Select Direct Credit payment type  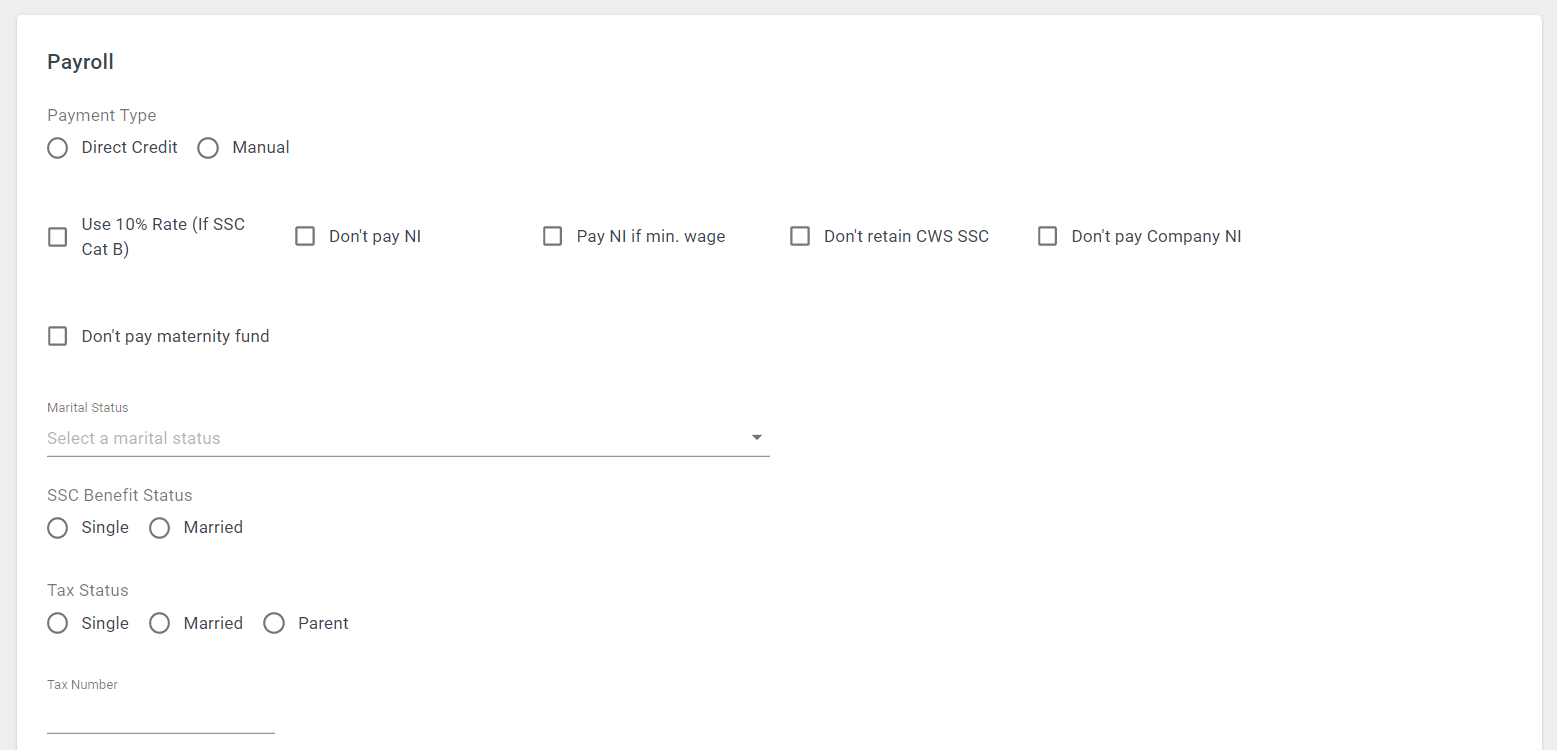point(58,148)
